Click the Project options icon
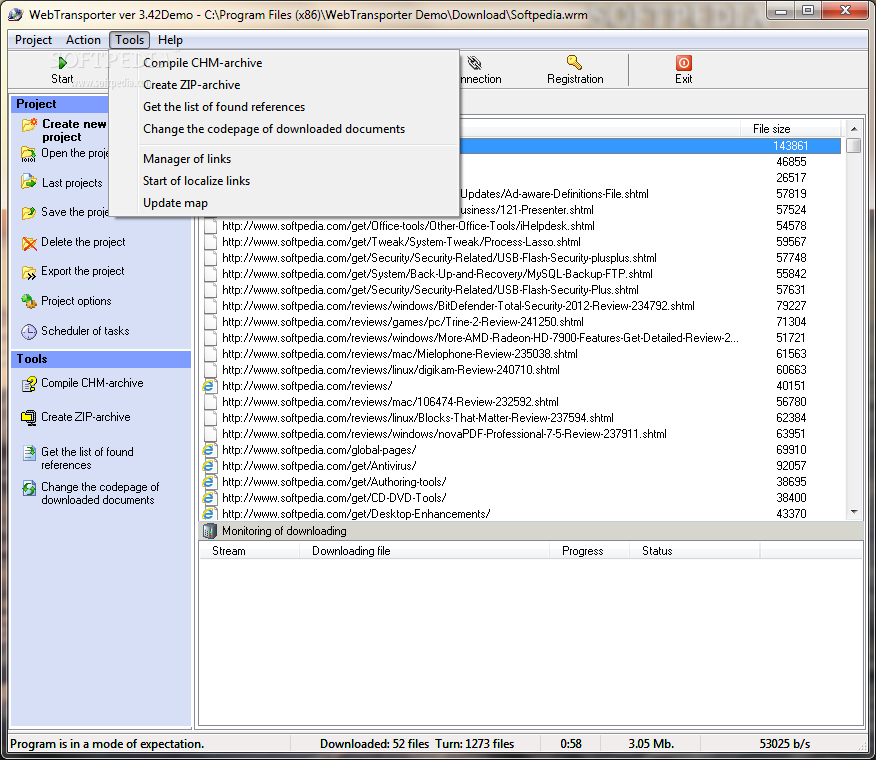 click(x=29, y=301)
